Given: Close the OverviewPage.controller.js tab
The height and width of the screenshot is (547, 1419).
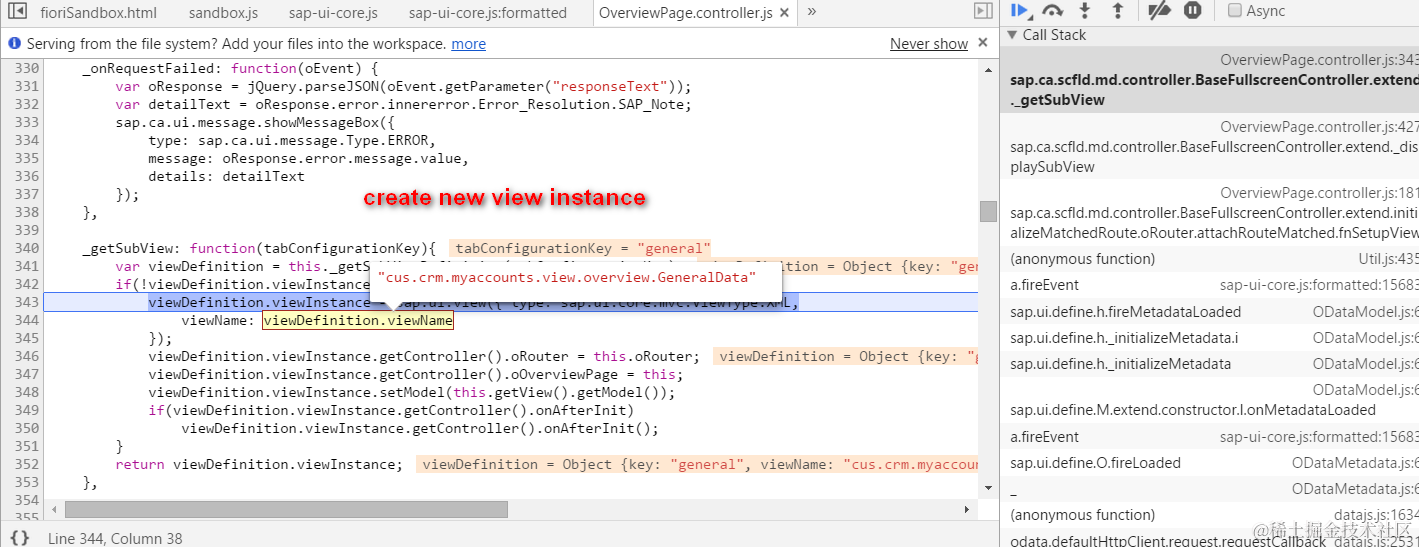Looking at the screenshot, I should pos(782,13).
